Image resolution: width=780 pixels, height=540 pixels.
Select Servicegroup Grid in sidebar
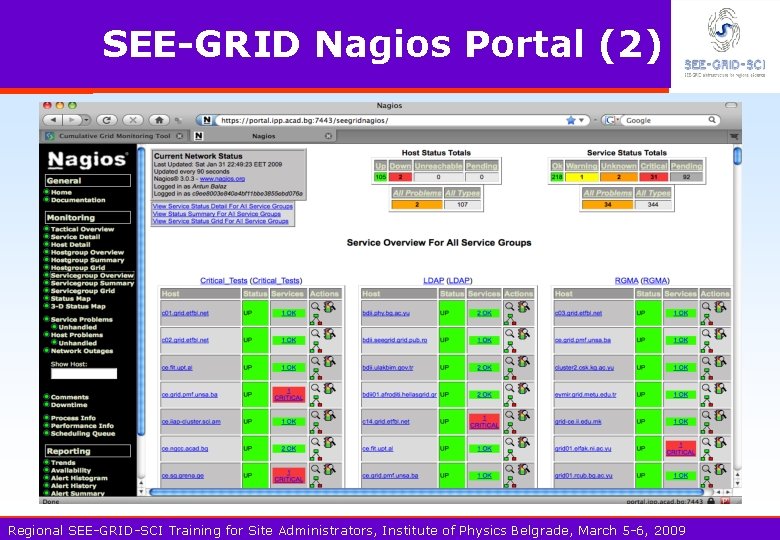(x=83, y=291)
